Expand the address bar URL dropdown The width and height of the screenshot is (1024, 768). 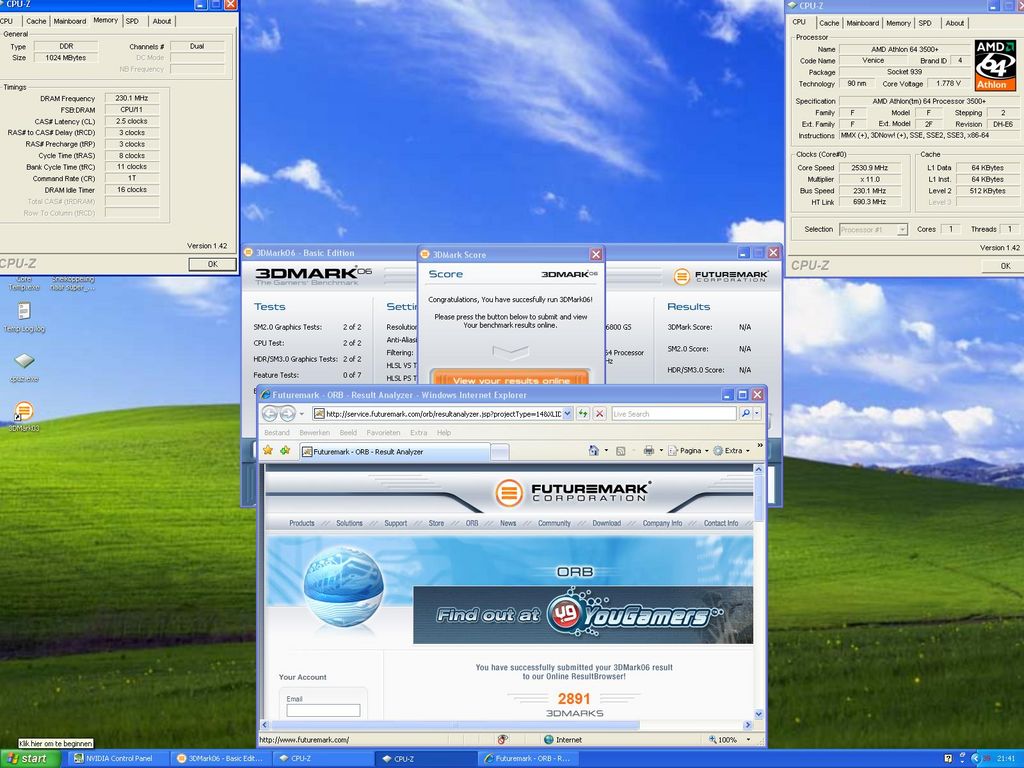(567, 413)
